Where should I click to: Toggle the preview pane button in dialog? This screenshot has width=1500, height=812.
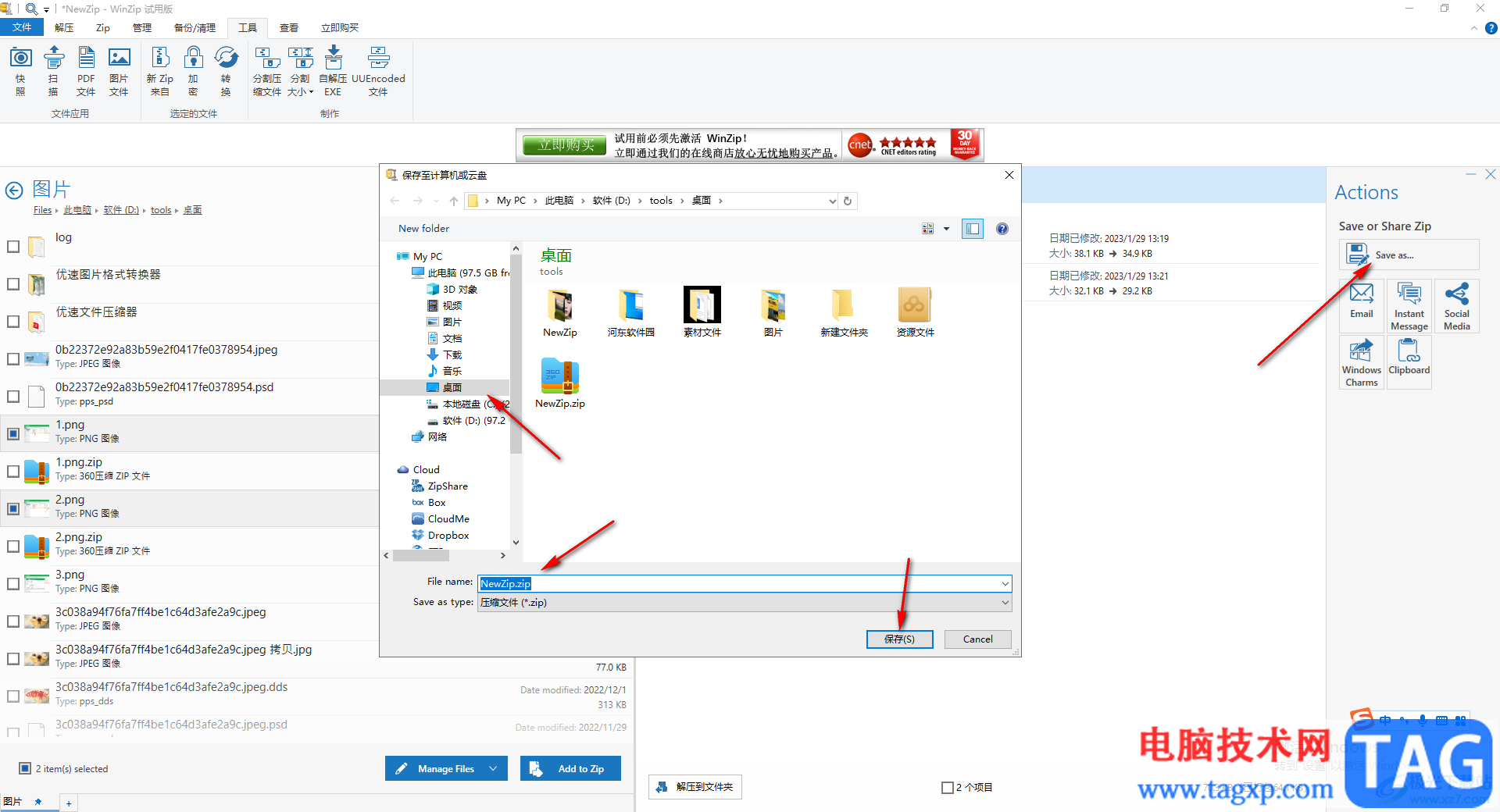973,229
